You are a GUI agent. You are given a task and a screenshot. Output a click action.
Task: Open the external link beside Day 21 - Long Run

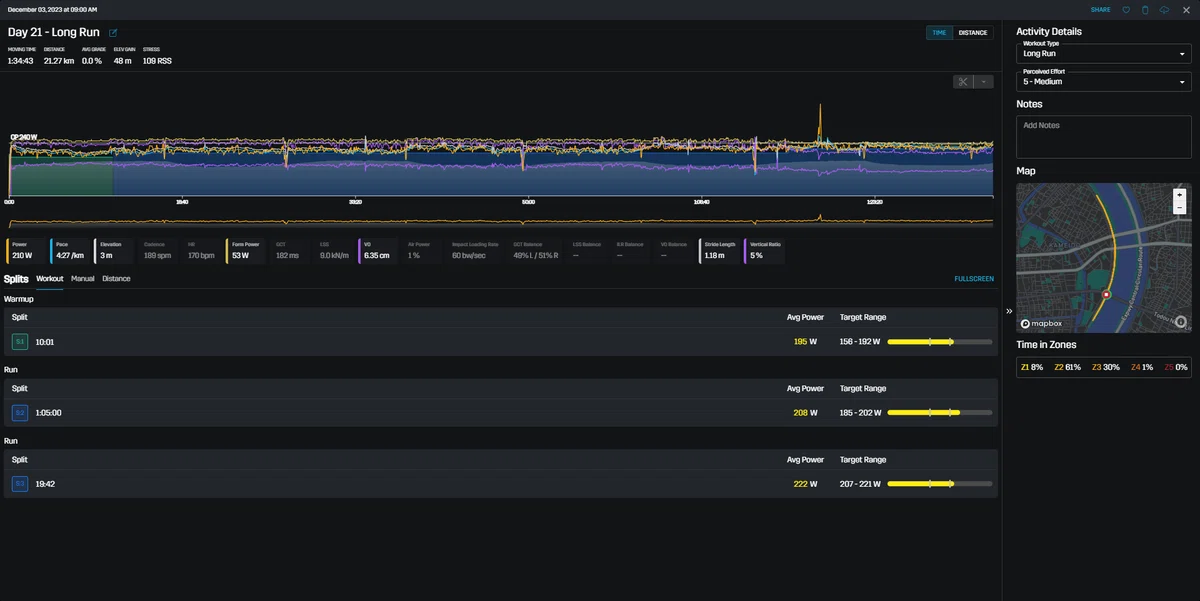tap(113, 33)
